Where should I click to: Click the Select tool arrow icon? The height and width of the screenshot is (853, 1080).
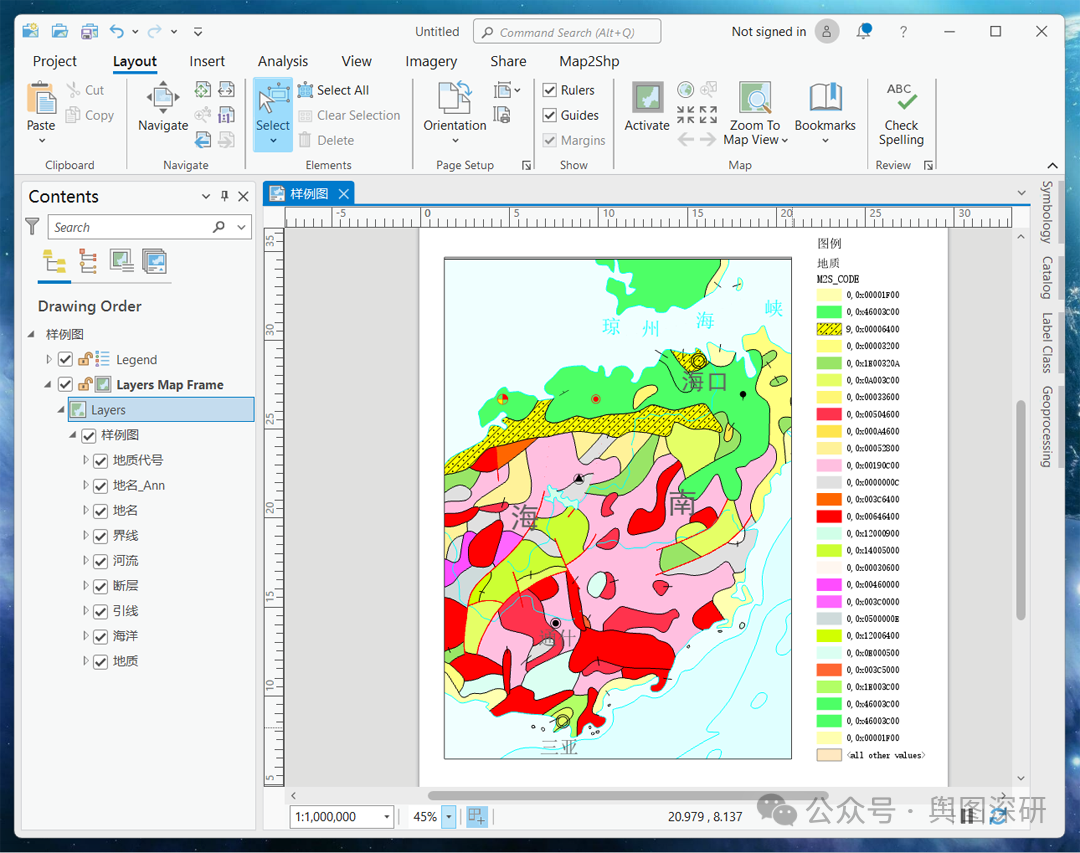point(273,99)
